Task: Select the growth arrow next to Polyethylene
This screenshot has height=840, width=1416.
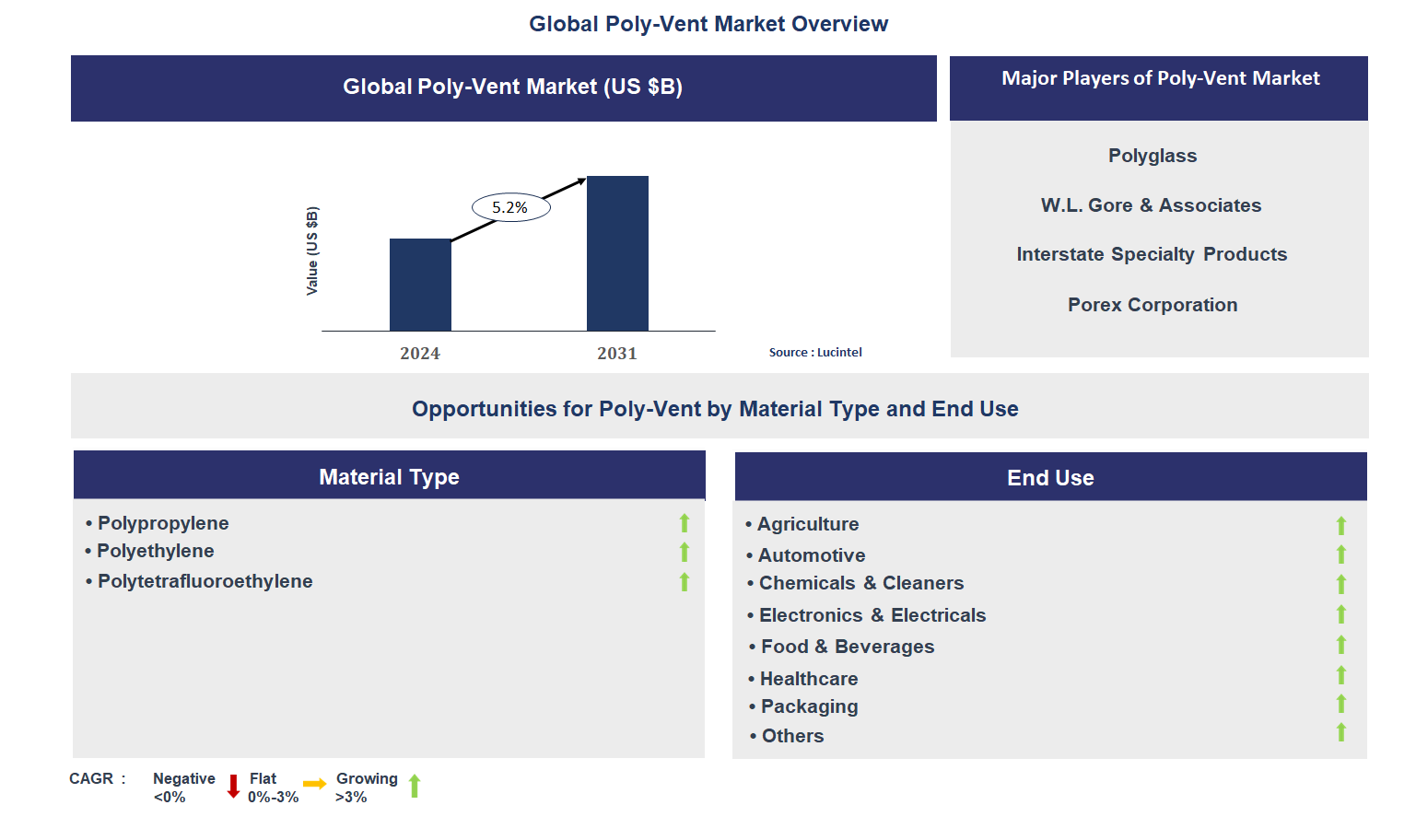Action: point(685,552)
